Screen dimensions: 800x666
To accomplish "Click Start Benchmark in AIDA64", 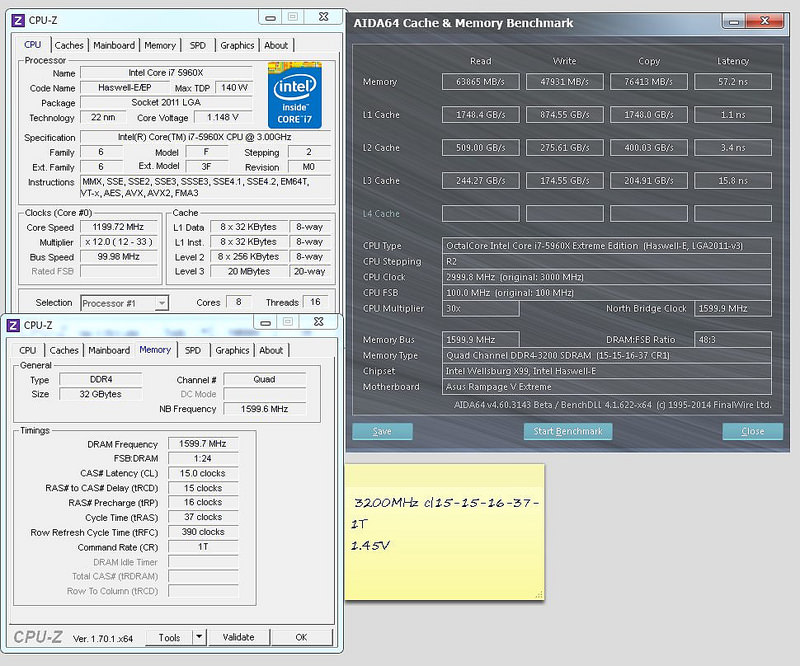I will click(x=568, y=431).
